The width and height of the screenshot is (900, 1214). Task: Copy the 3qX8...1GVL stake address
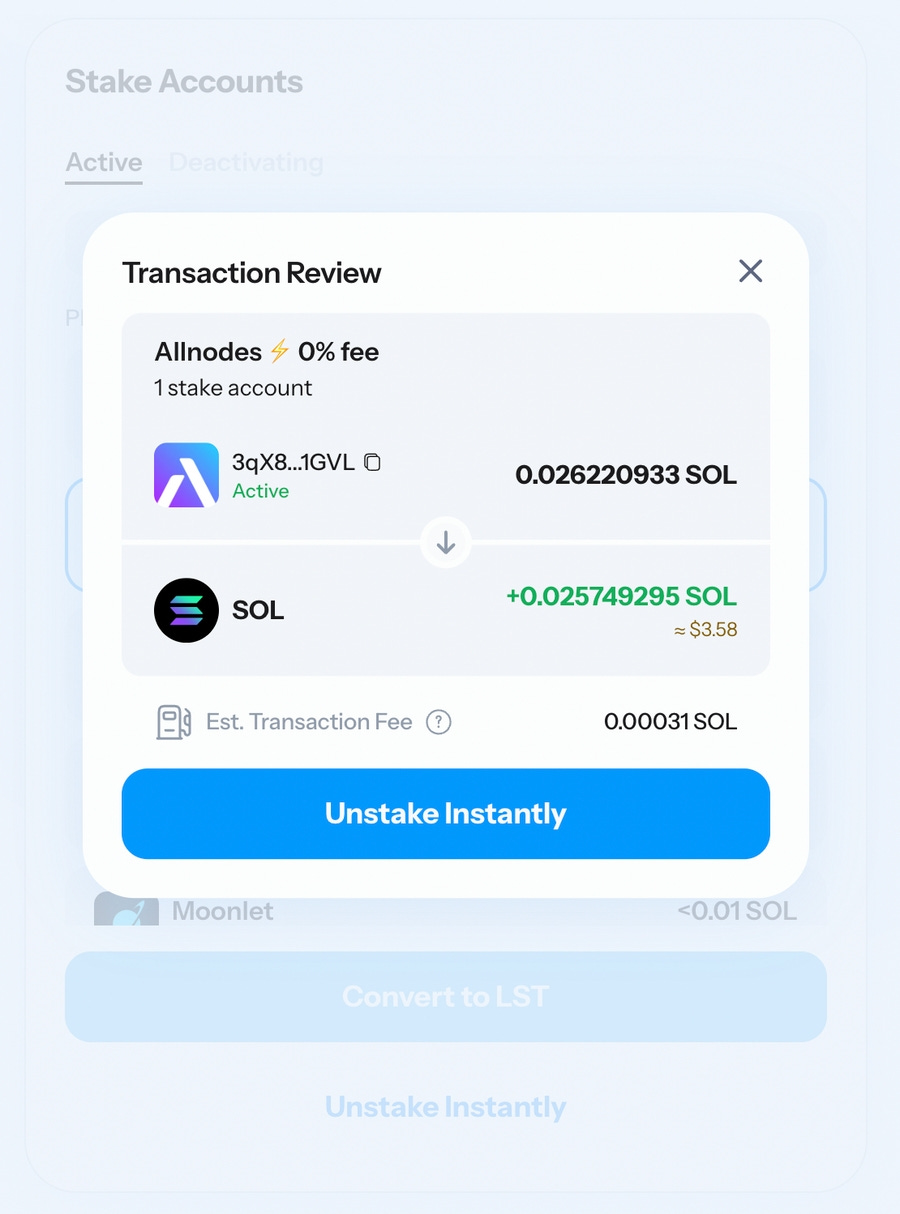(x=372, y=462)
